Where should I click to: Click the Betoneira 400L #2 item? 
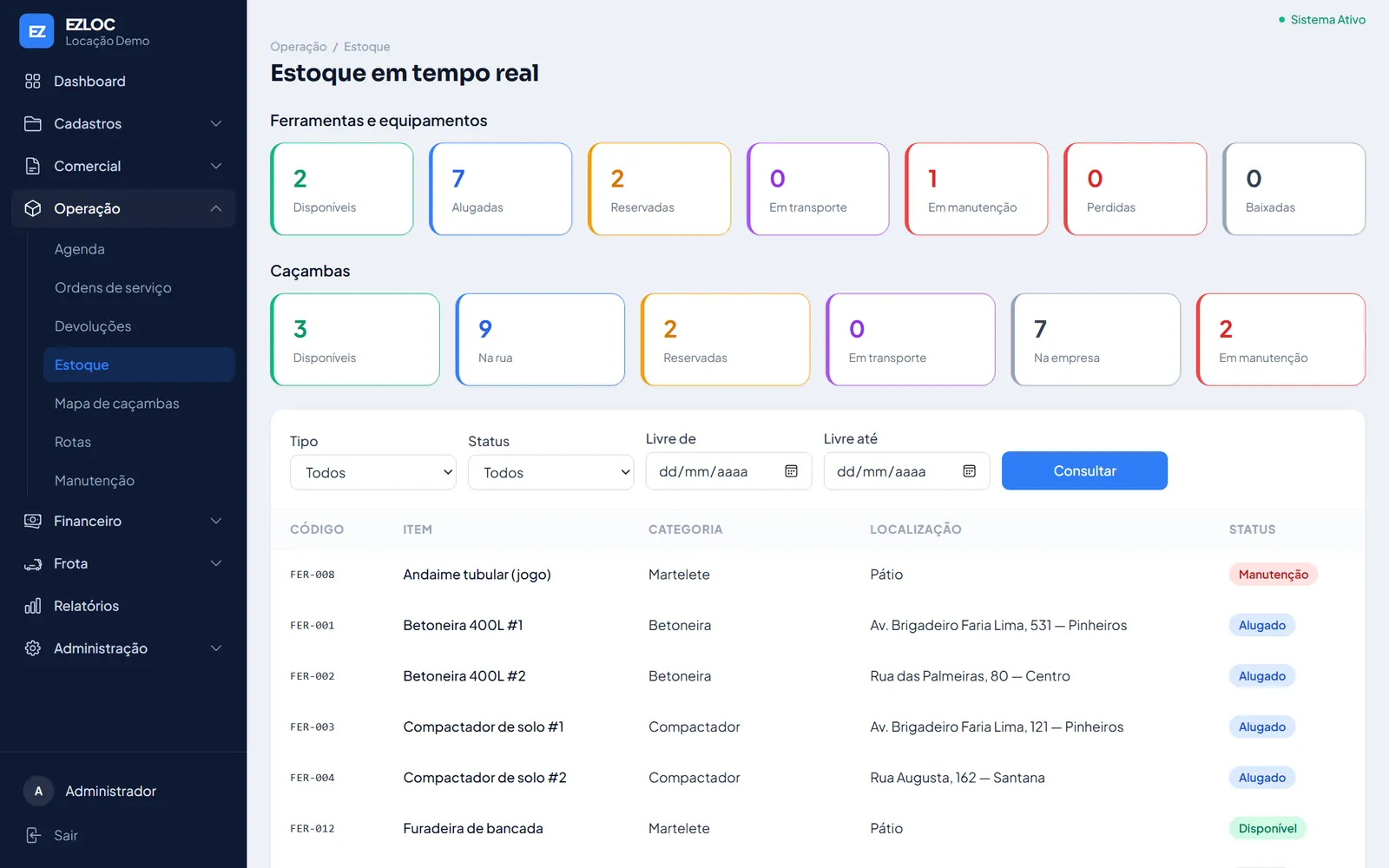(464, 676)
